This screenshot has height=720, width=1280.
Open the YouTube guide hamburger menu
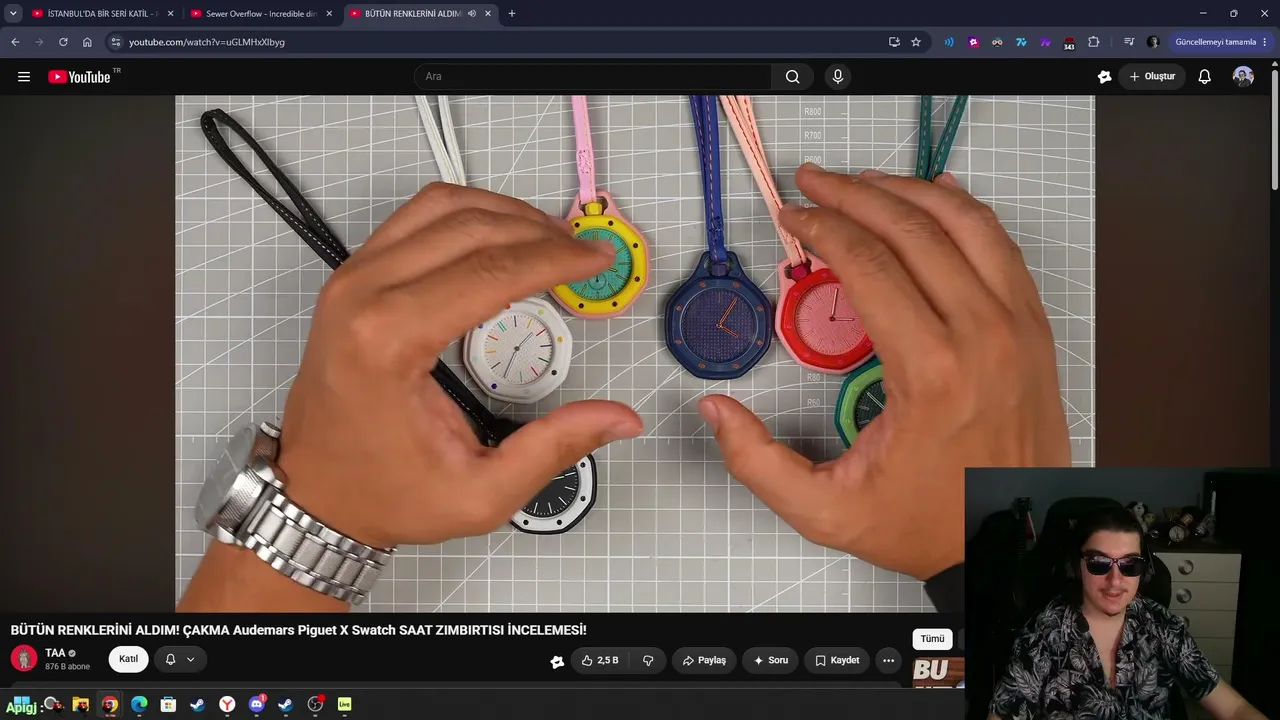pyautogui.click(x=24, y=77)
